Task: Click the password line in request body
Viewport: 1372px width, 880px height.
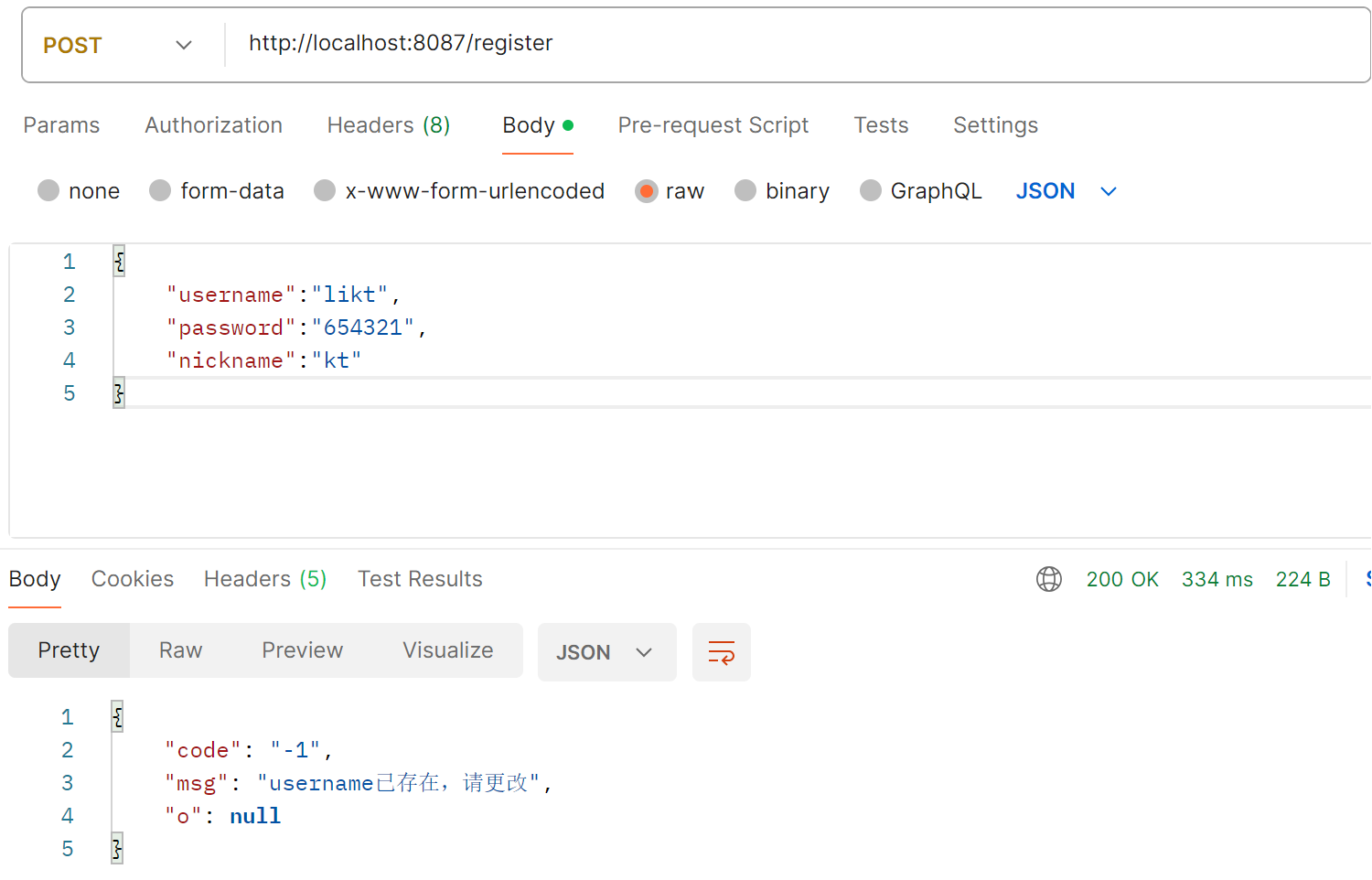Action: click(x=296, y=327)
